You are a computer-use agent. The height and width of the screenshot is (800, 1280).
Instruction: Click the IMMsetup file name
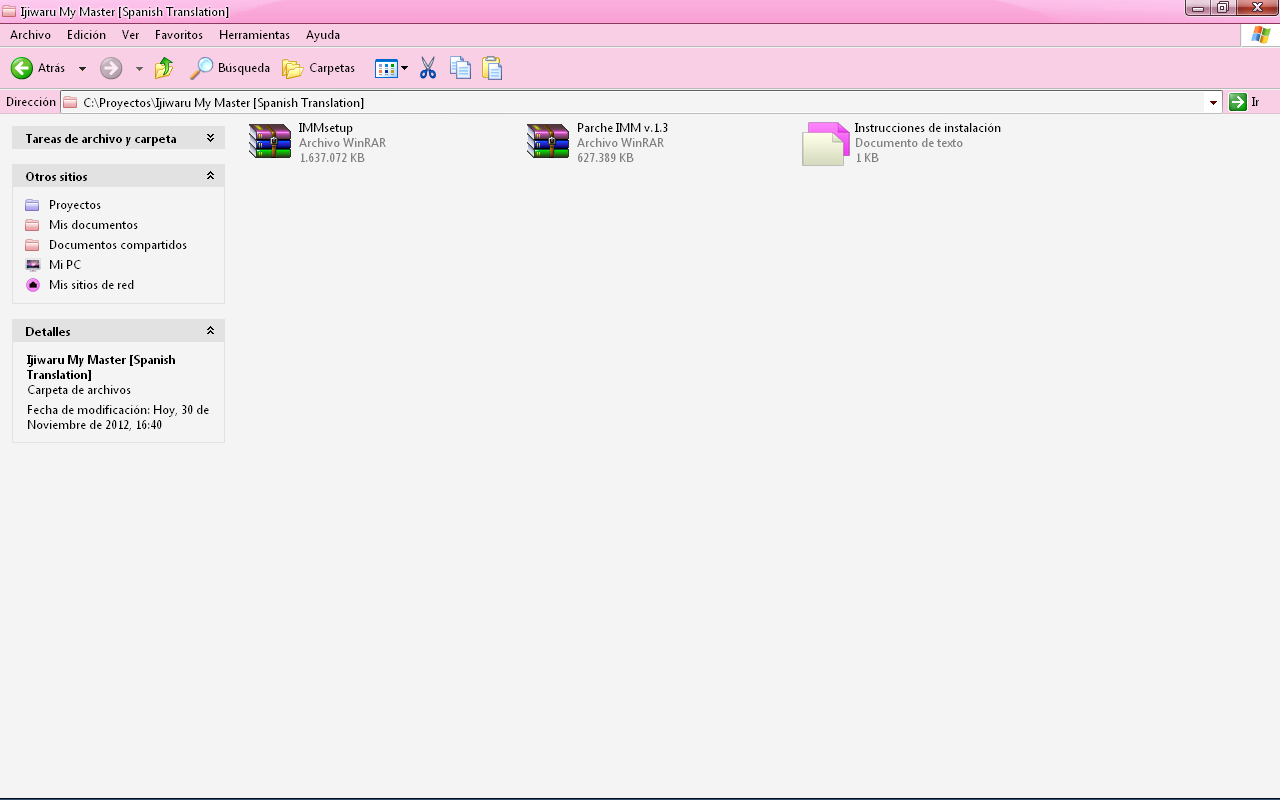coord(326,128)
